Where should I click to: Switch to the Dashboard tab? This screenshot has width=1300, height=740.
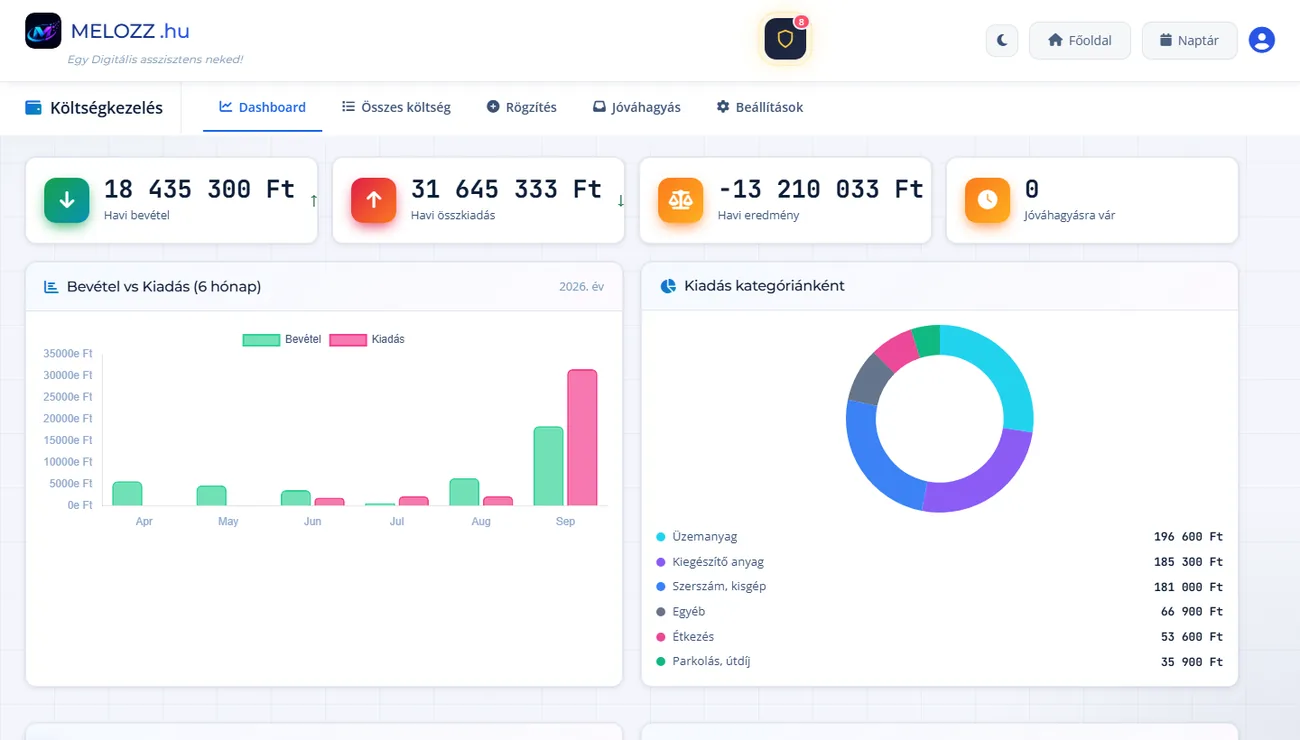[263, 107]
